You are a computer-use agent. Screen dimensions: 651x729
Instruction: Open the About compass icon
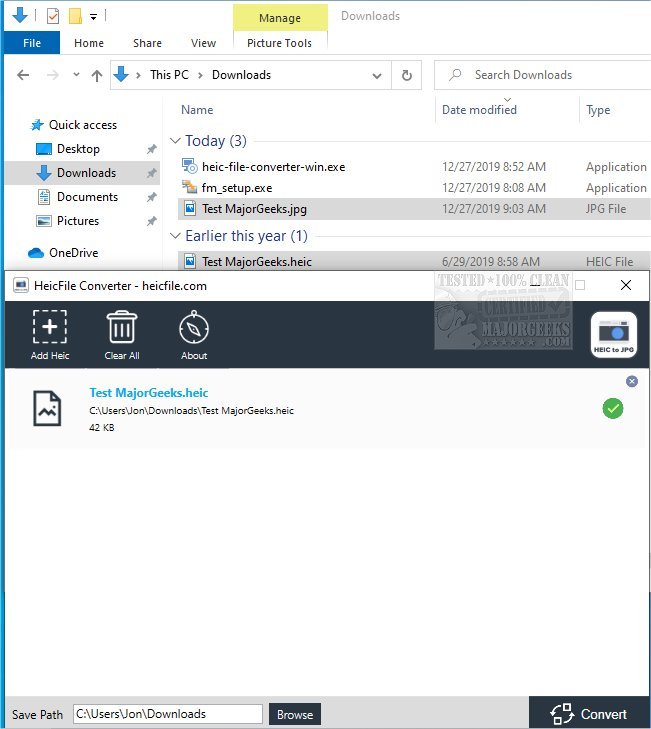(194, 327)
